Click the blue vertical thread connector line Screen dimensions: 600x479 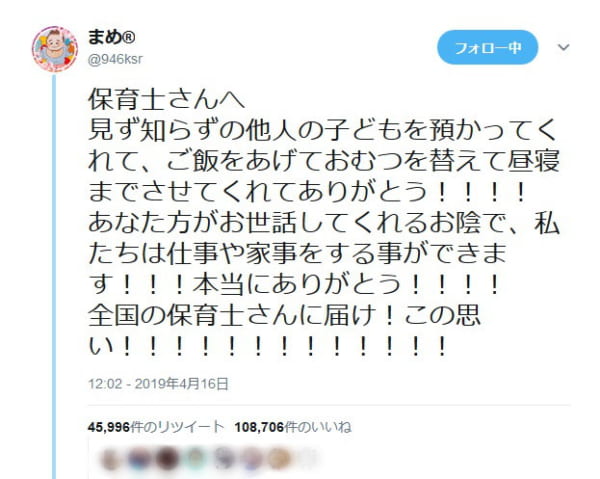(54, 276)
